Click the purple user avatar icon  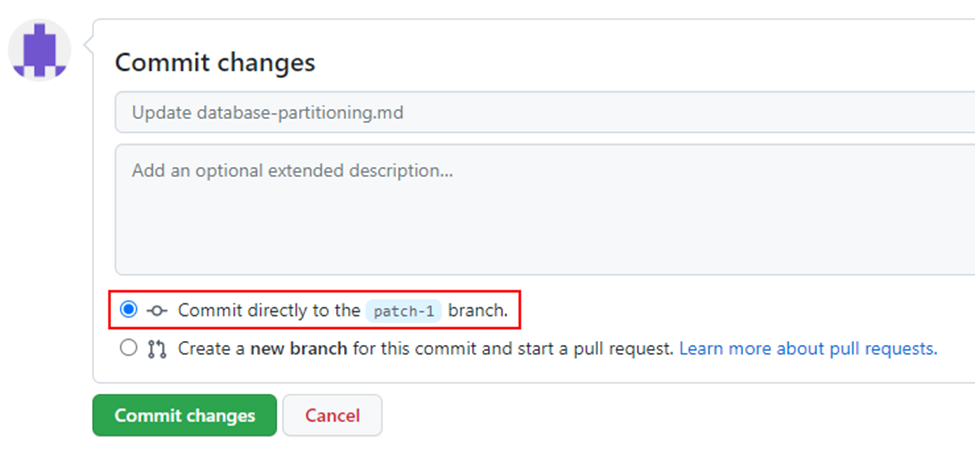click(39, 50)
